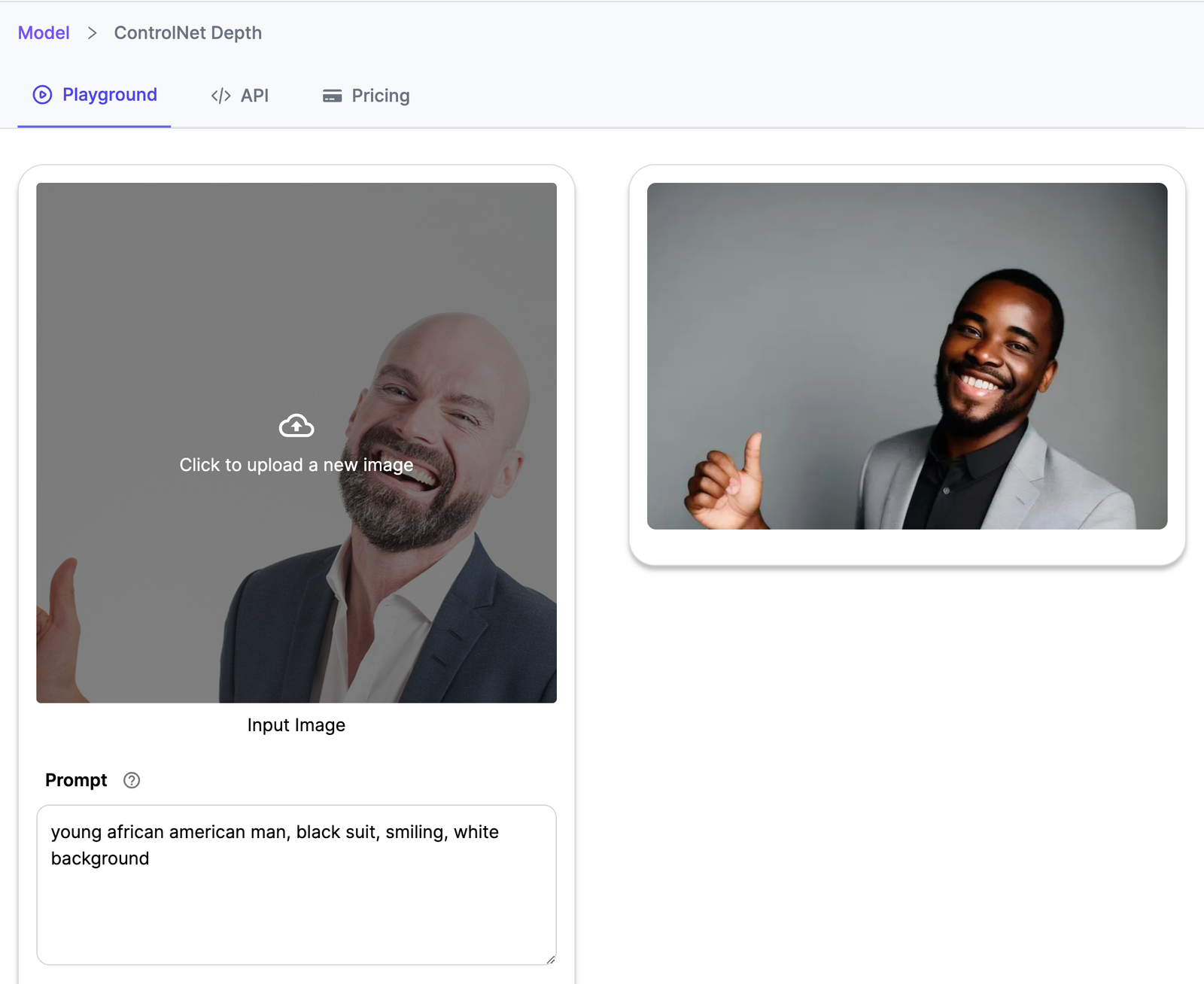Click the word 'background' in the prompt
This screenshot has height=984, width=1204.
click(100, 858)
